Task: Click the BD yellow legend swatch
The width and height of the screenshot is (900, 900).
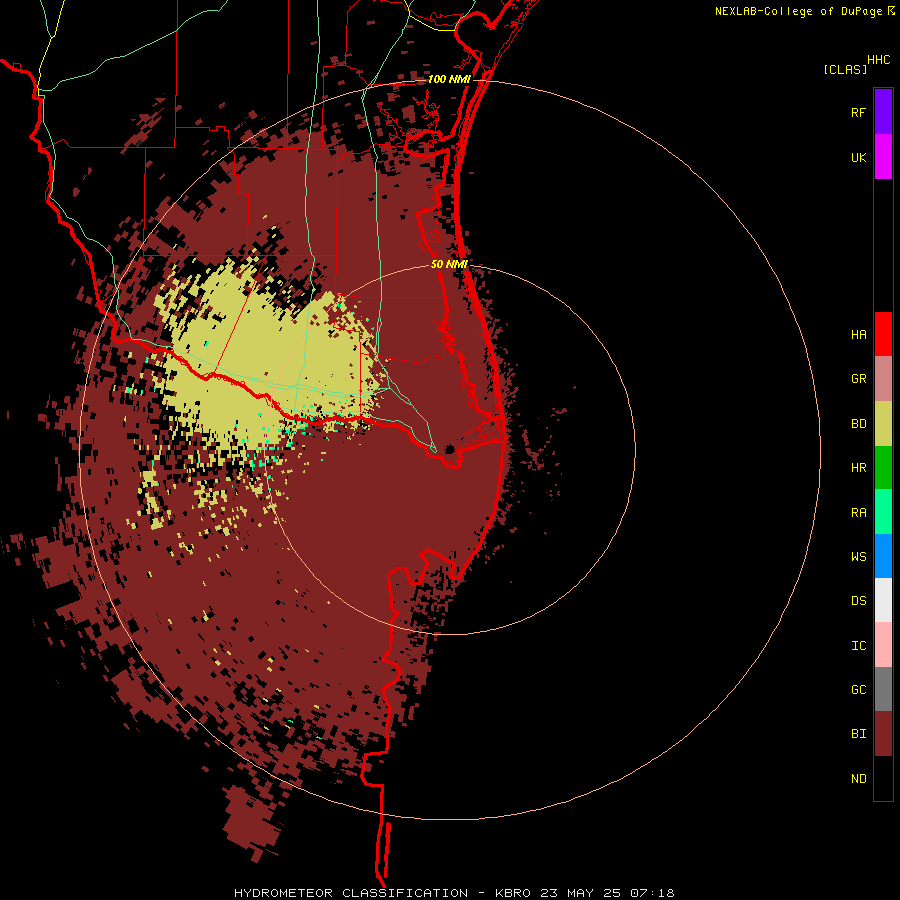Action: pyautogui.click(x=883, y=424)
